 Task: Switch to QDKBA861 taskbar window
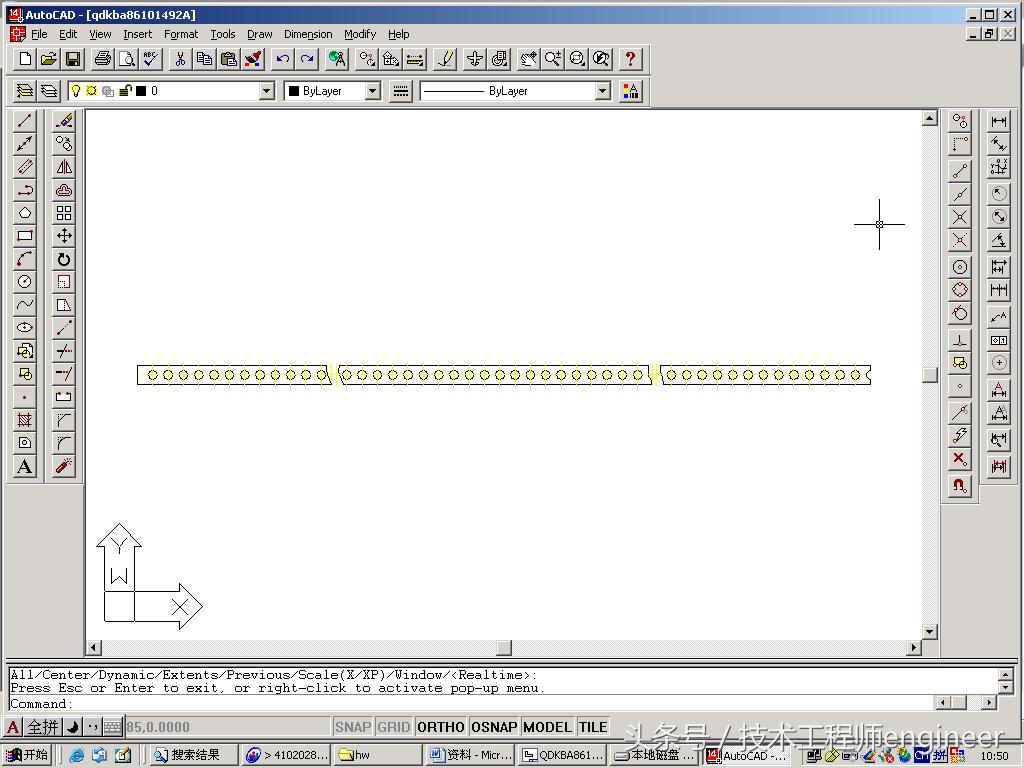563,755
